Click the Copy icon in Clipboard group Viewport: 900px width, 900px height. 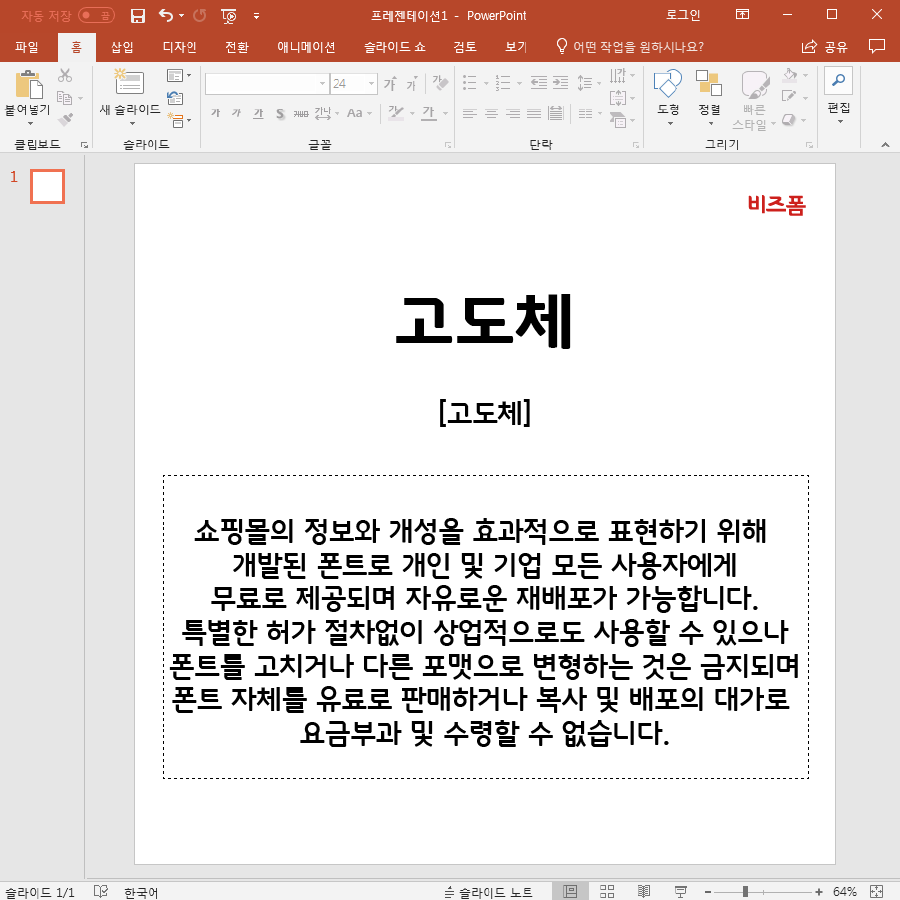pos(65,97)
